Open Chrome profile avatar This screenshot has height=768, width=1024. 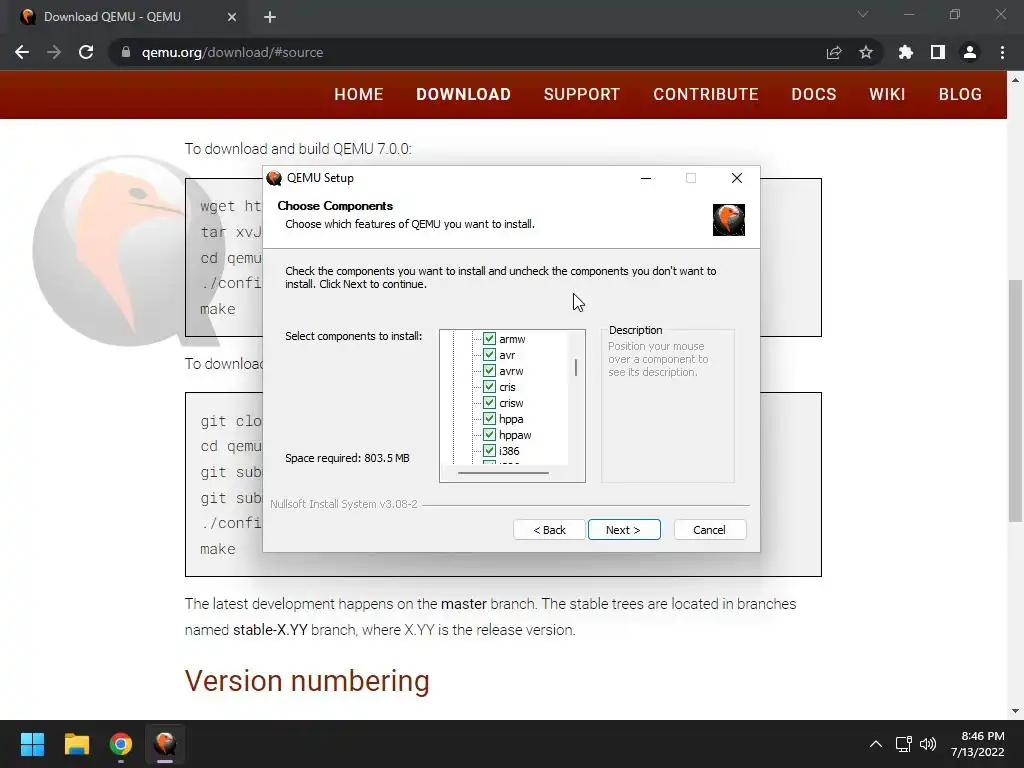(970, 52)
